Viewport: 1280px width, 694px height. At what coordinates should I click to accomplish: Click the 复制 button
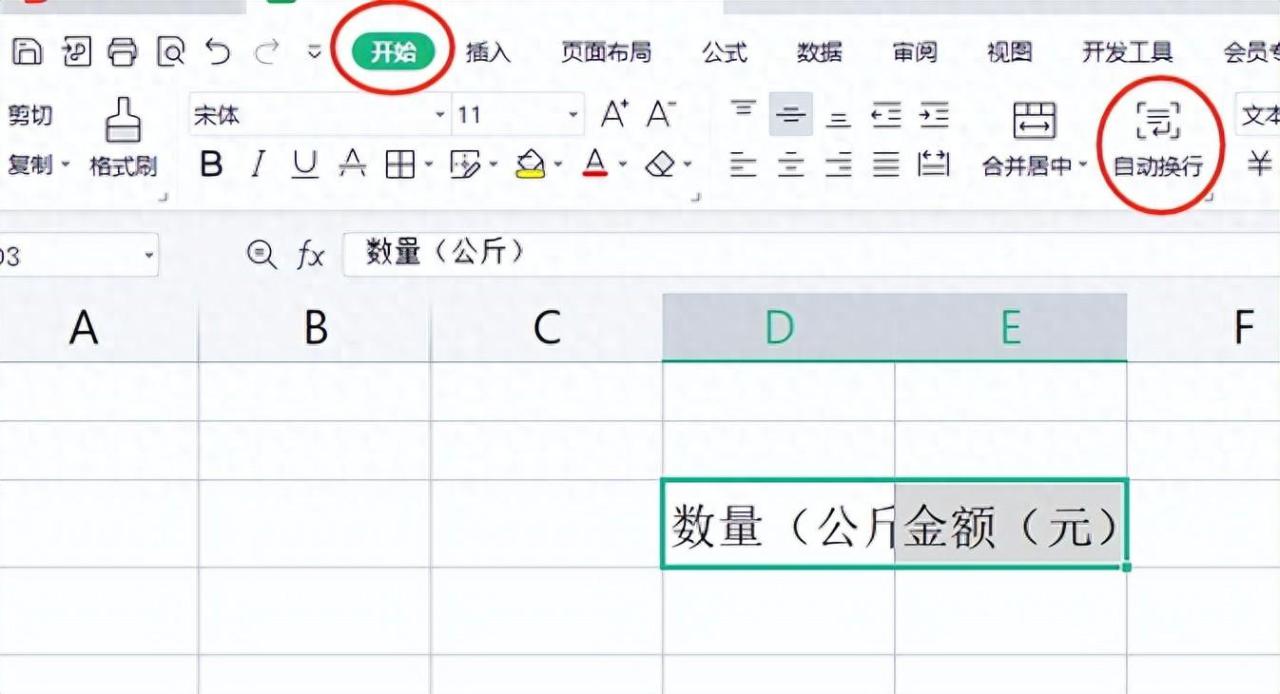coord(30,164)
